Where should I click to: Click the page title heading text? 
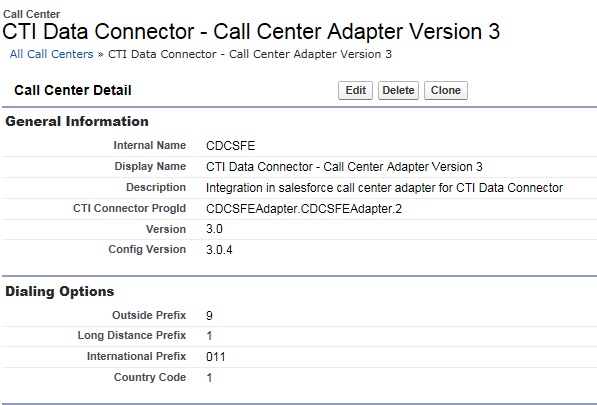[251, 31]
